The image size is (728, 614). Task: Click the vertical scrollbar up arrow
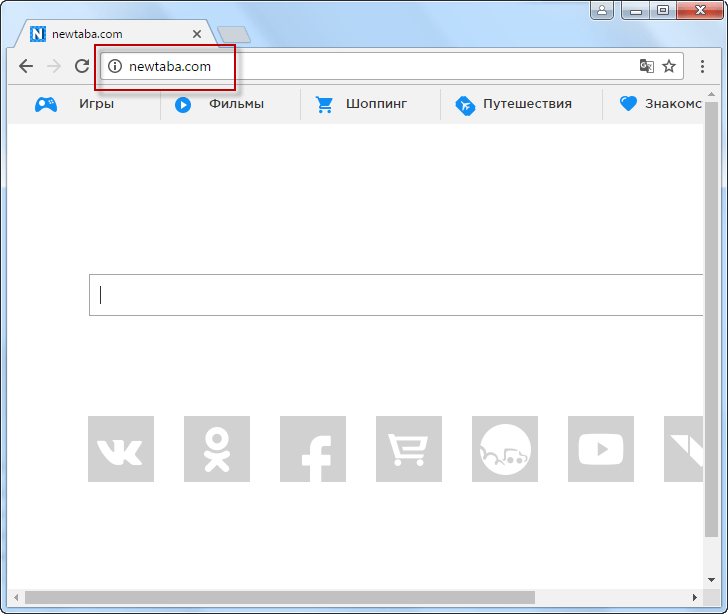click(x=711, y=94)
